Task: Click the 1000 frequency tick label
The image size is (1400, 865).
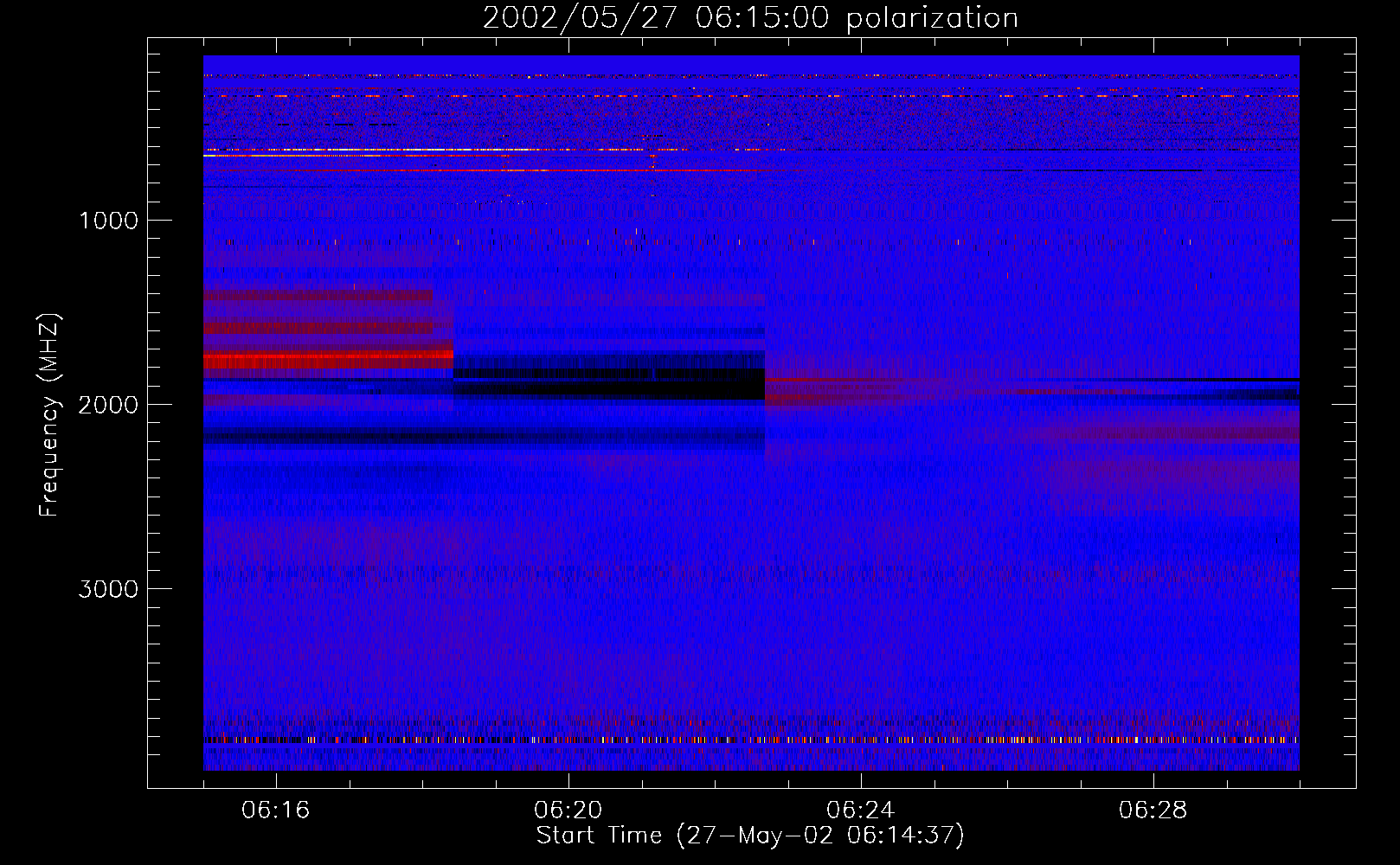Action: point(108,221)
